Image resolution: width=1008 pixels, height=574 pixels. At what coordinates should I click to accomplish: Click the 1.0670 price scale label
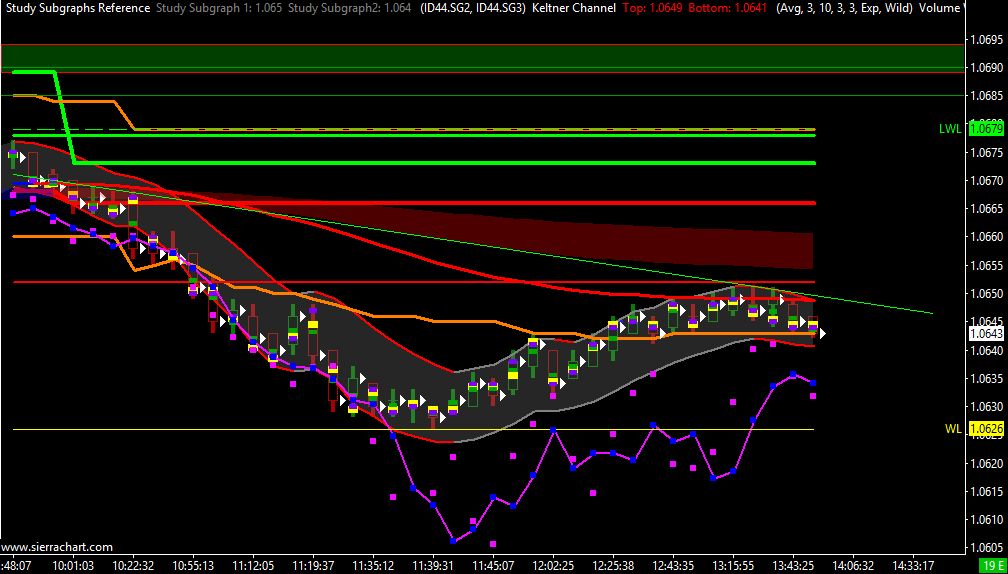click(x=987, y=181)
